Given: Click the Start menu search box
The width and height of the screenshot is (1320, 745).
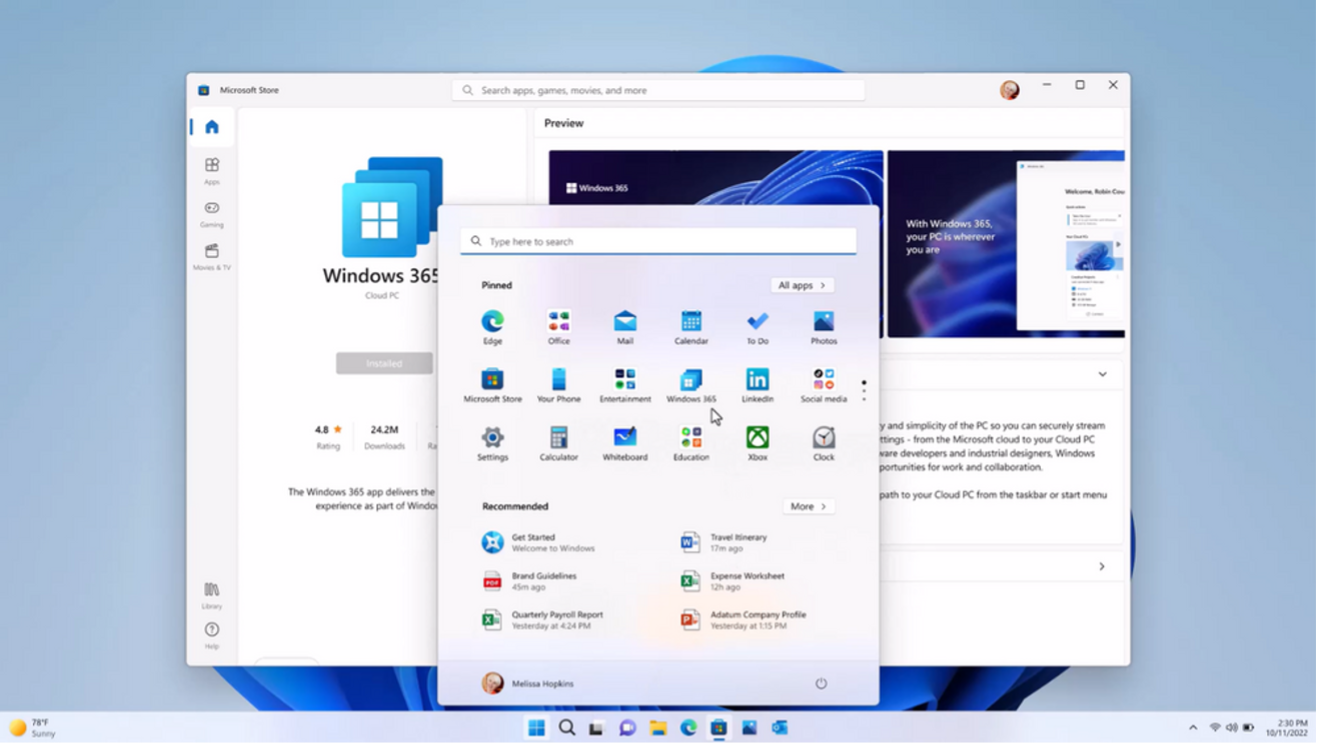Looking at the screenshot, I should coord(658,240).
